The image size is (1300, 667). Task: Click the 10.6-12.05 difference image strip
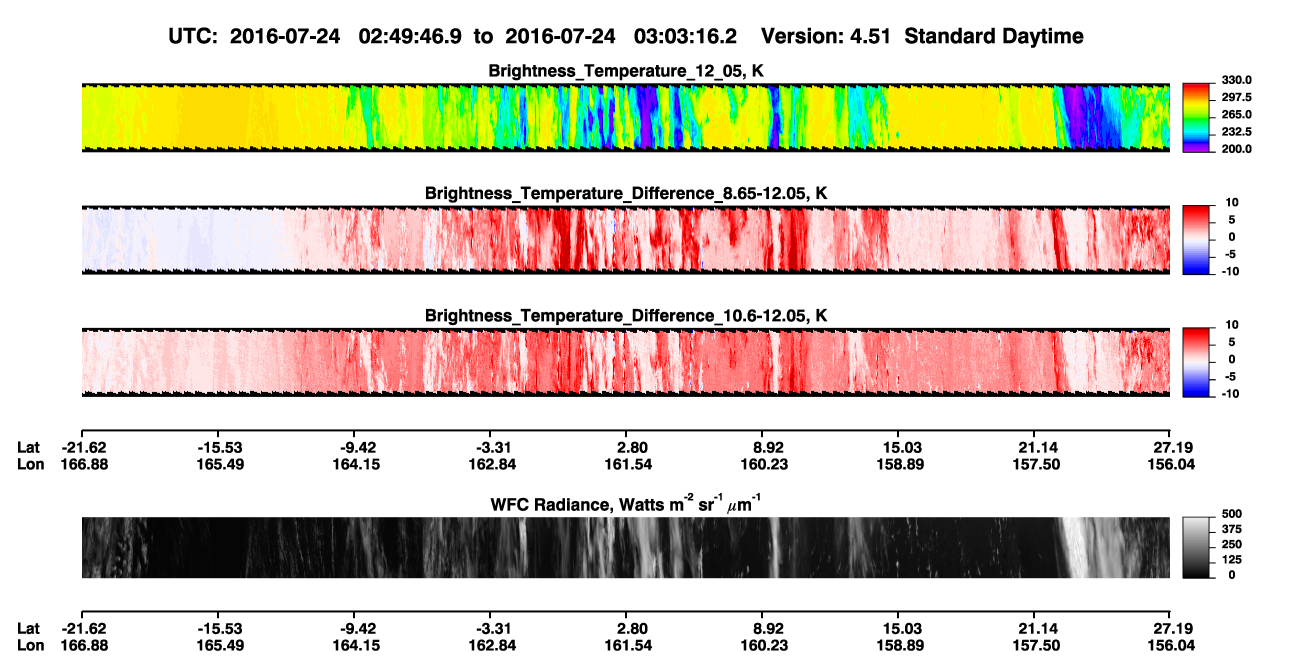626,362
